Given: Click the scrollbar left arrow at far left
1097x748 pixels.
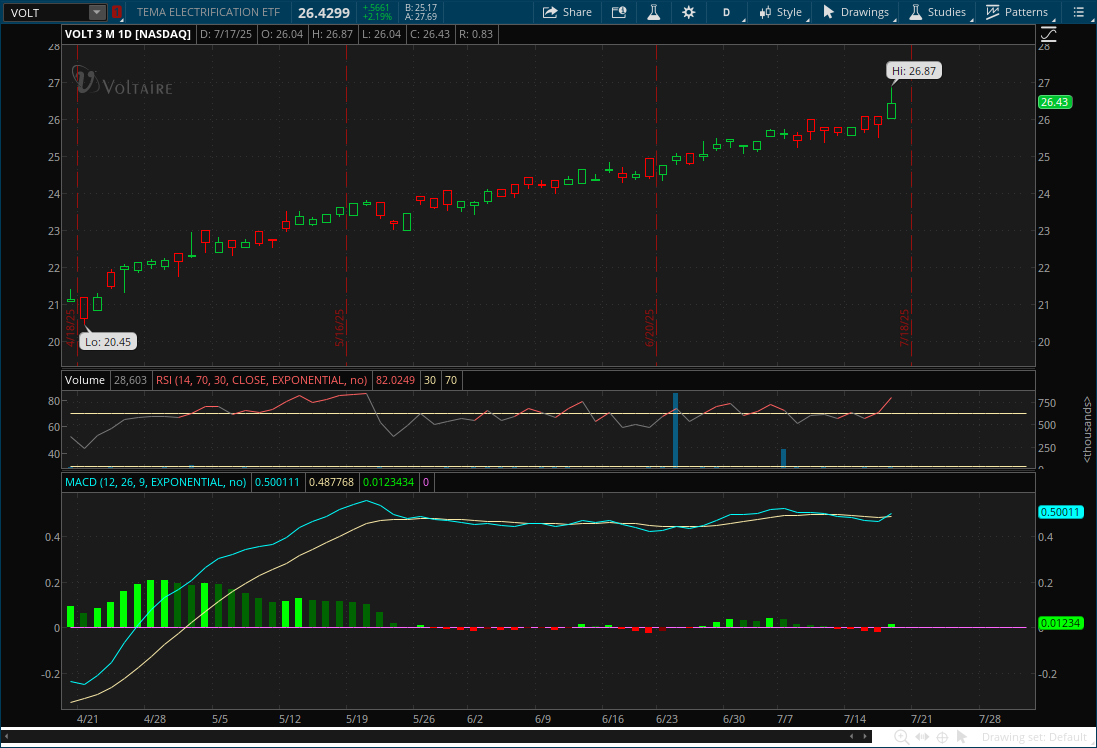Looking at the screenshot, I should click(x=6, y=736).
